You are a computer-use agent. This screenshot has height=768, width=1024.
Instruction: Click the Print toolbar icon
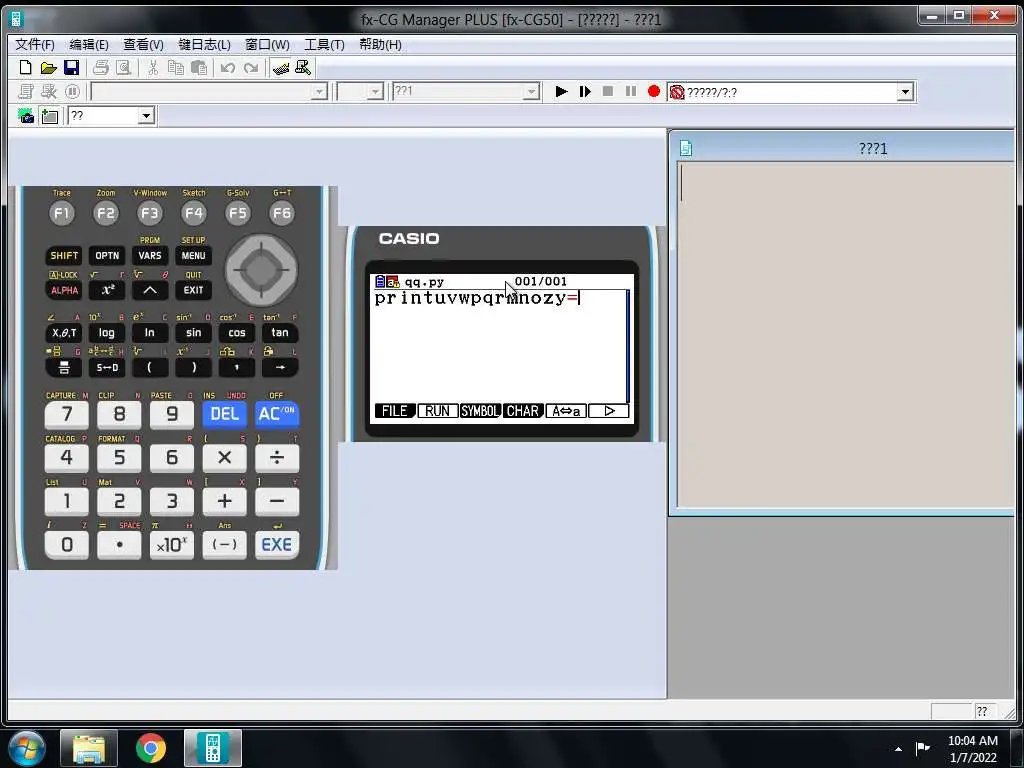pos(101,67)
